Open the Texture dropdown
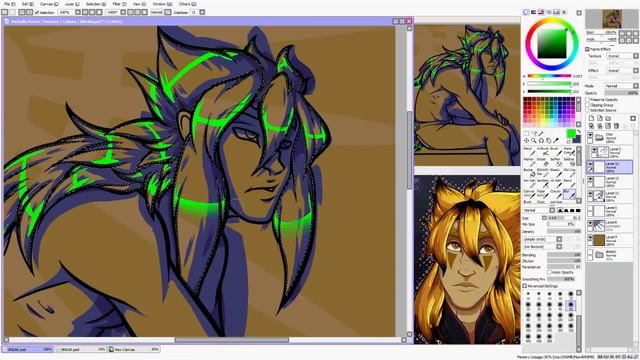This screenshot has height=360, width=640. (x=622, y=56)
